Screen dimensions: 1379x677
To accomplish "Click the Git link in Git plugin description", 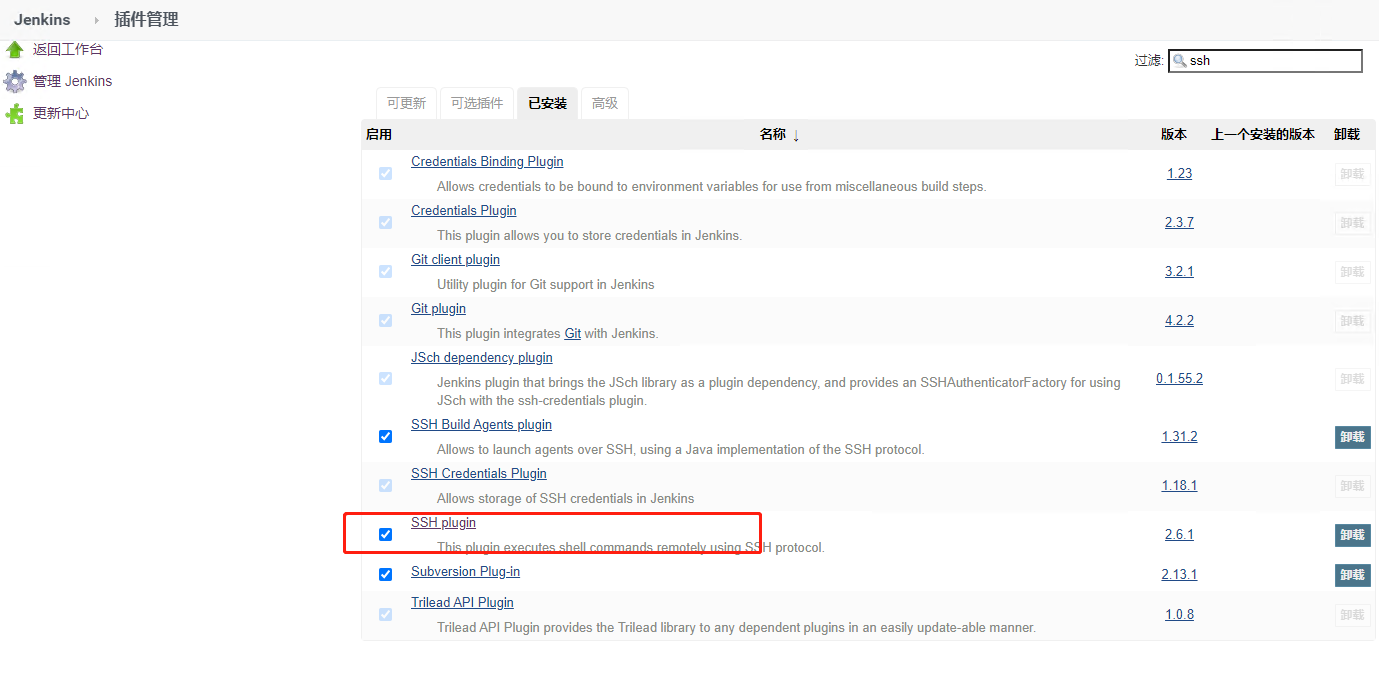I will (572, 333).
